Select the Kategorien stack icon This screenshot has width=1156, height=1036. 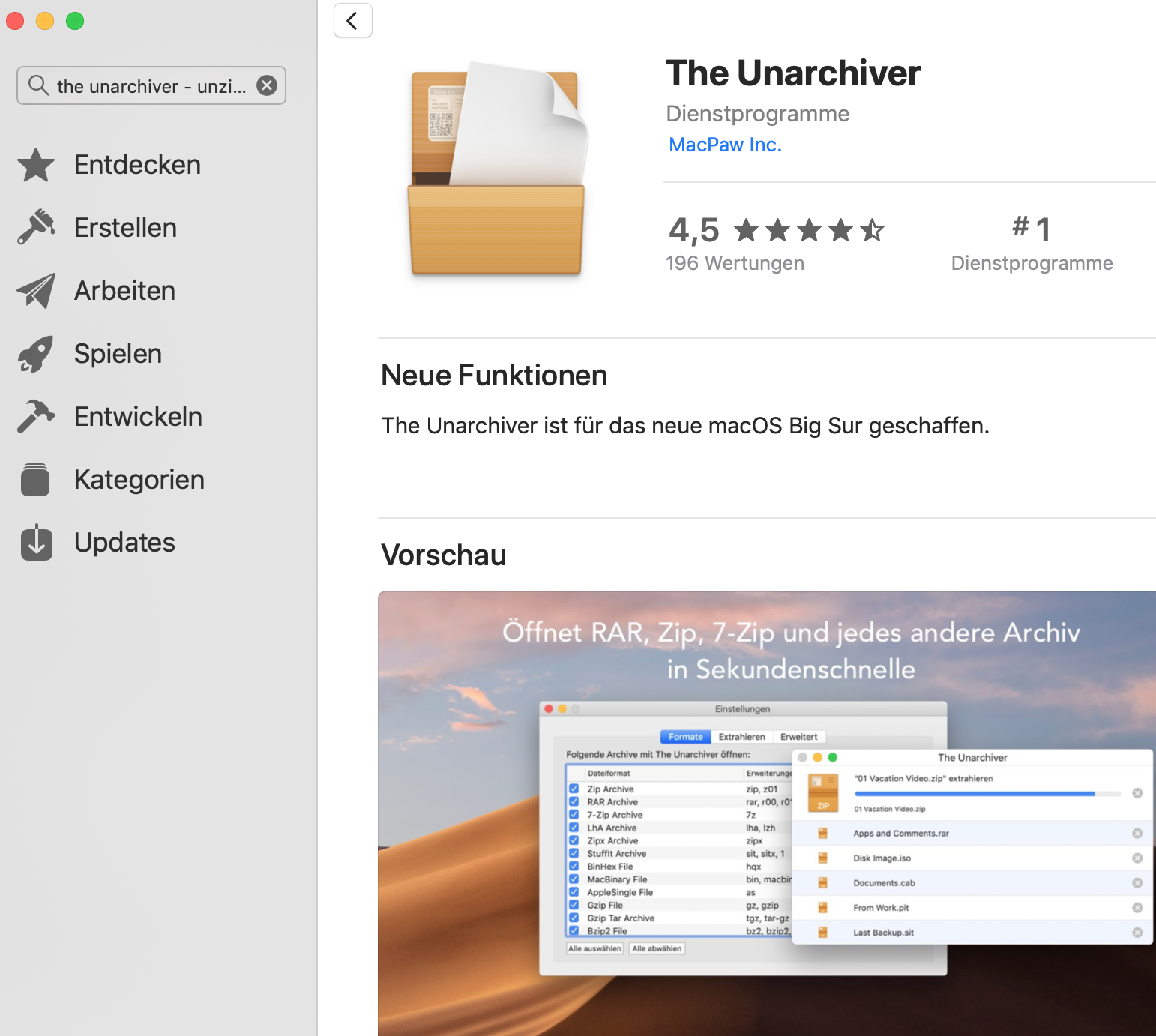click(36, 480)
